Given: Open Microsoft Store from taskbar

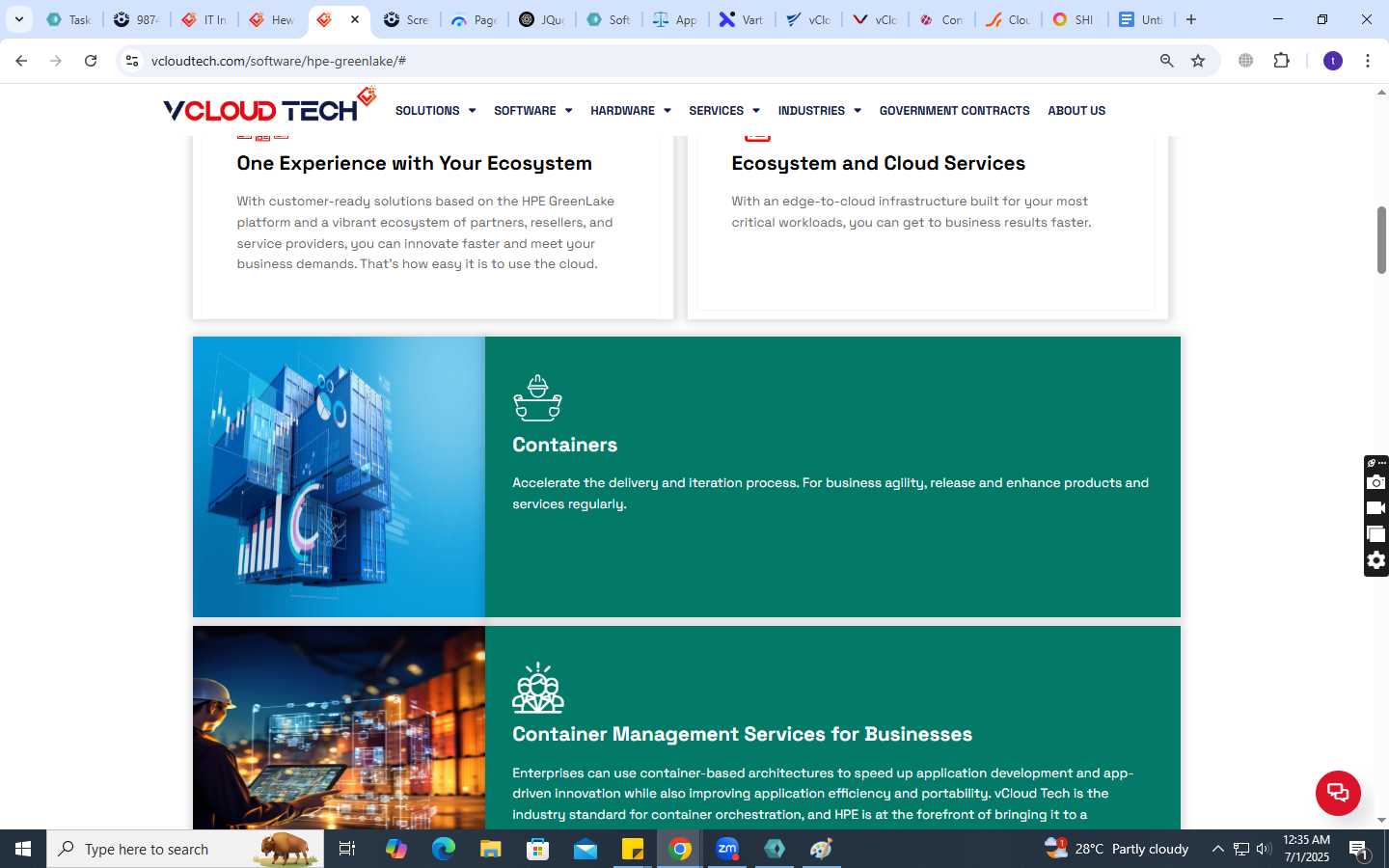Looking at the screenshot, I should click(538, 849).
